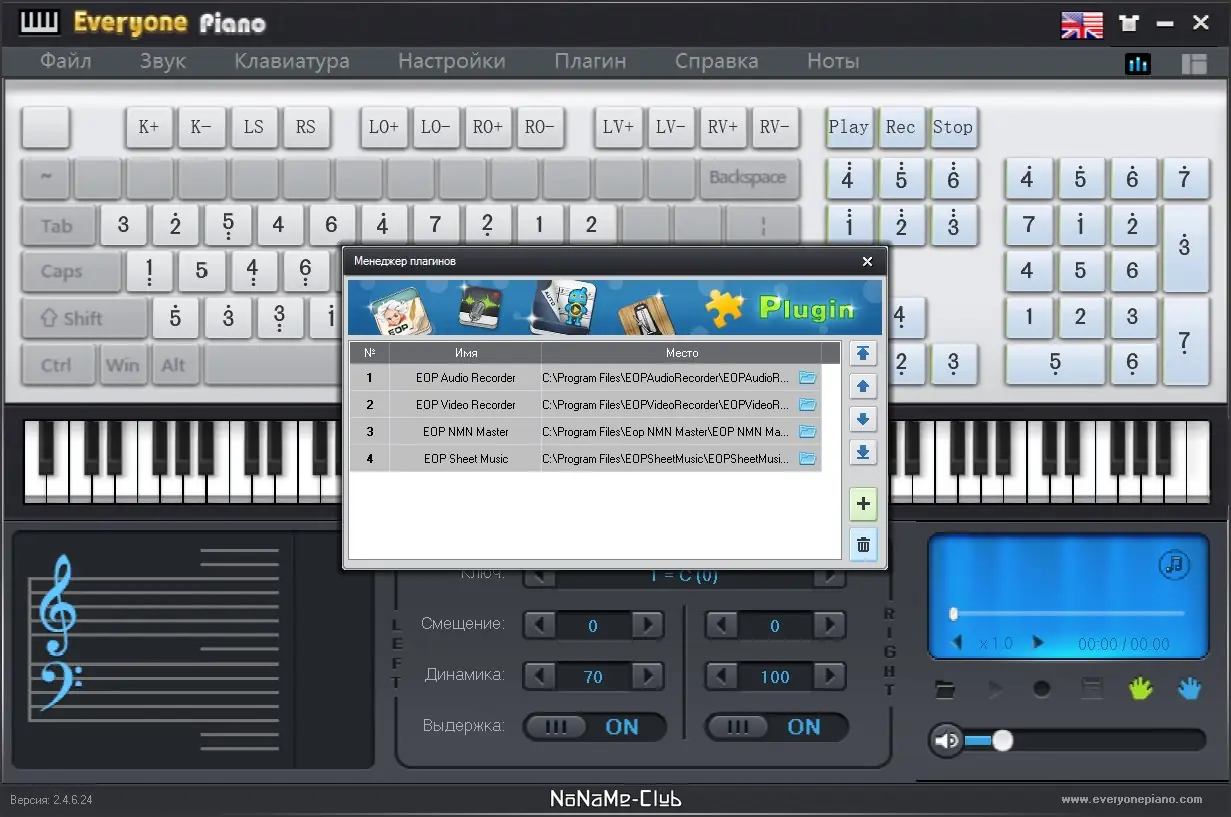Select the EOP NMN Master row
This screenshot has width=1231, height=817.
(585, 432)
